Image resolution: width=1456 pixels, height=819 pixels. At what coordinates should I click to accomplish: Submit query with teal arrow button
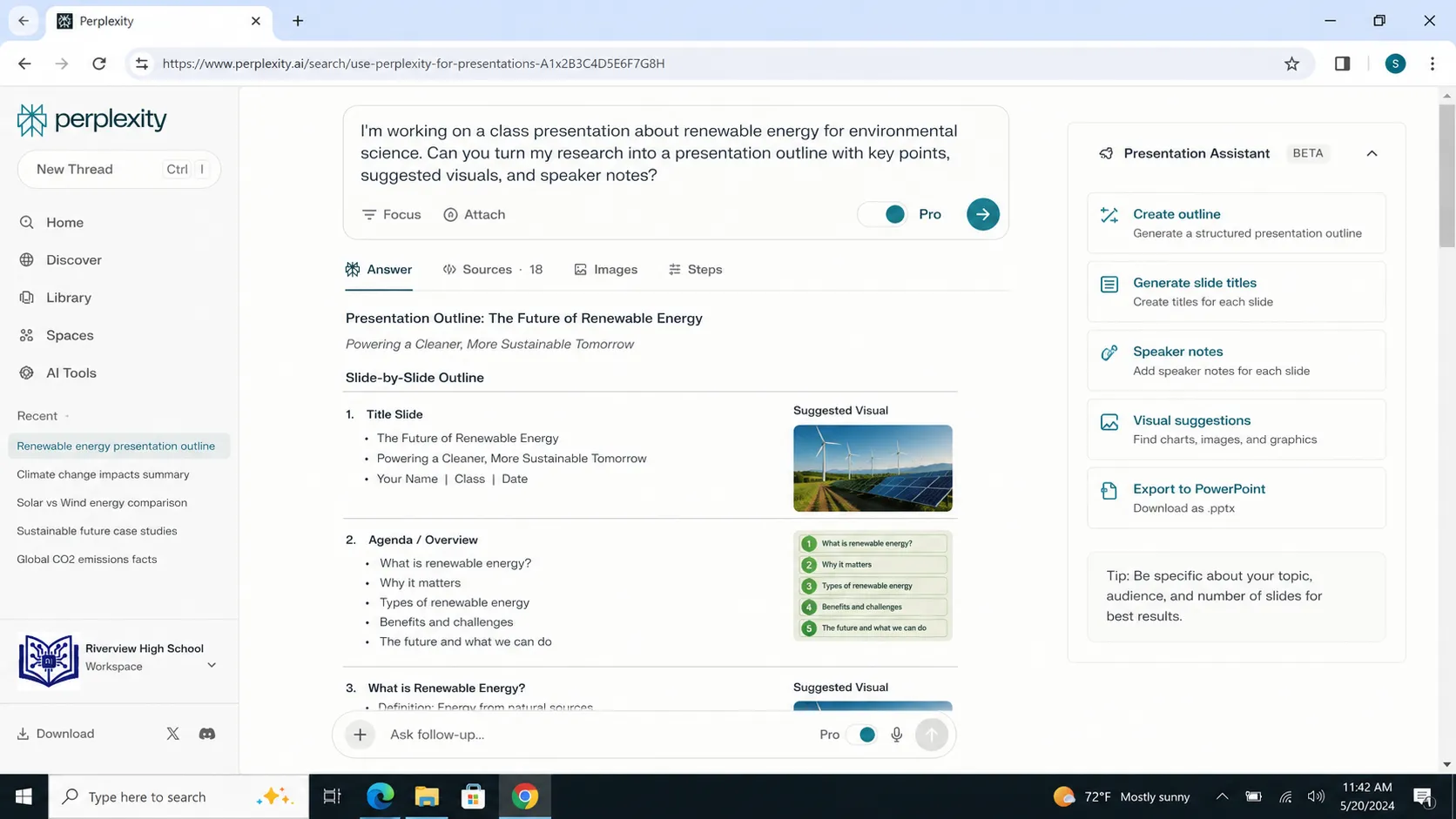(982, 214)
